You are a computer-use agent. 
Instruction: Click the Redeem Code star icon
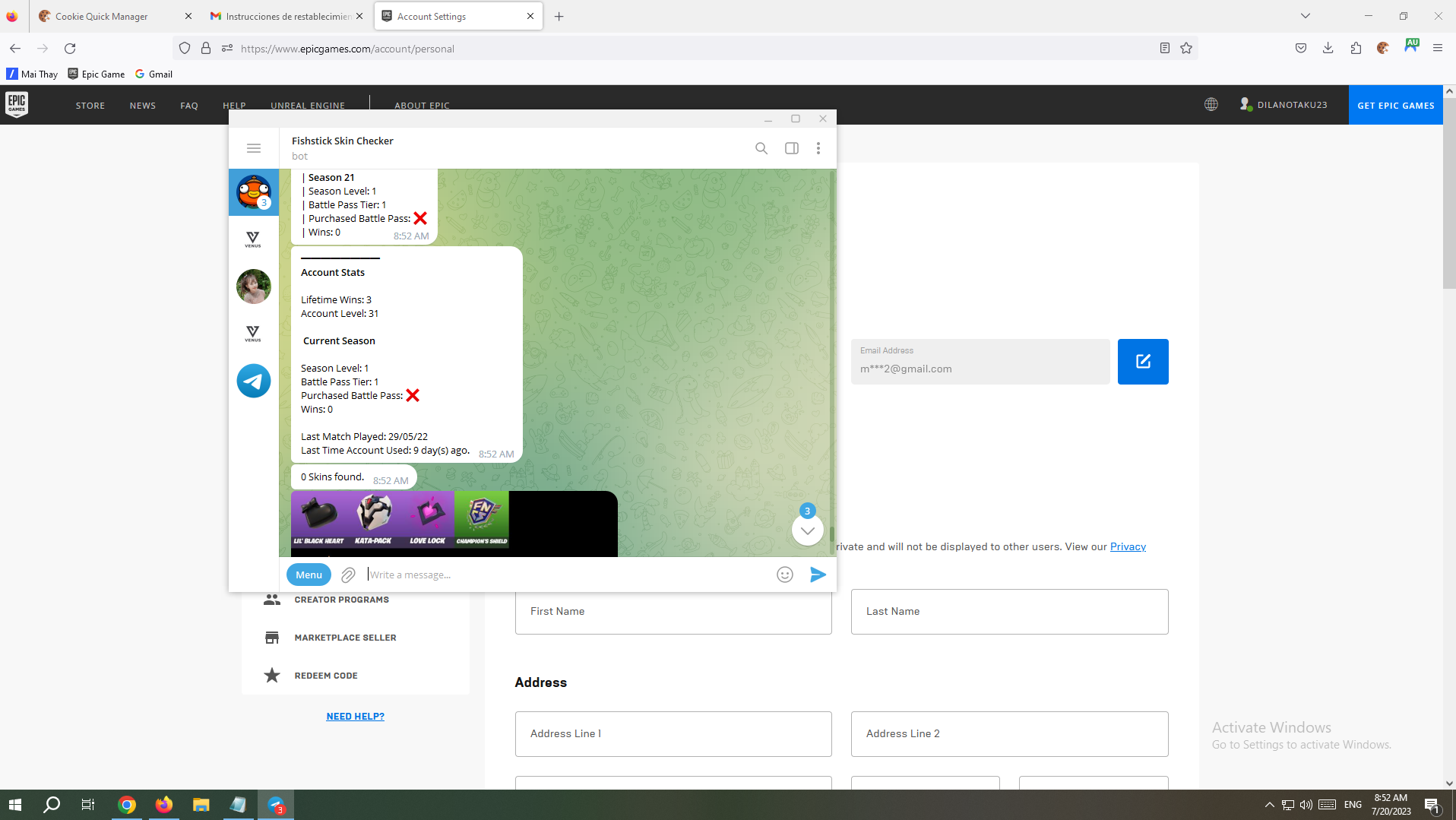pyautogui.click(x=272, y=675)
